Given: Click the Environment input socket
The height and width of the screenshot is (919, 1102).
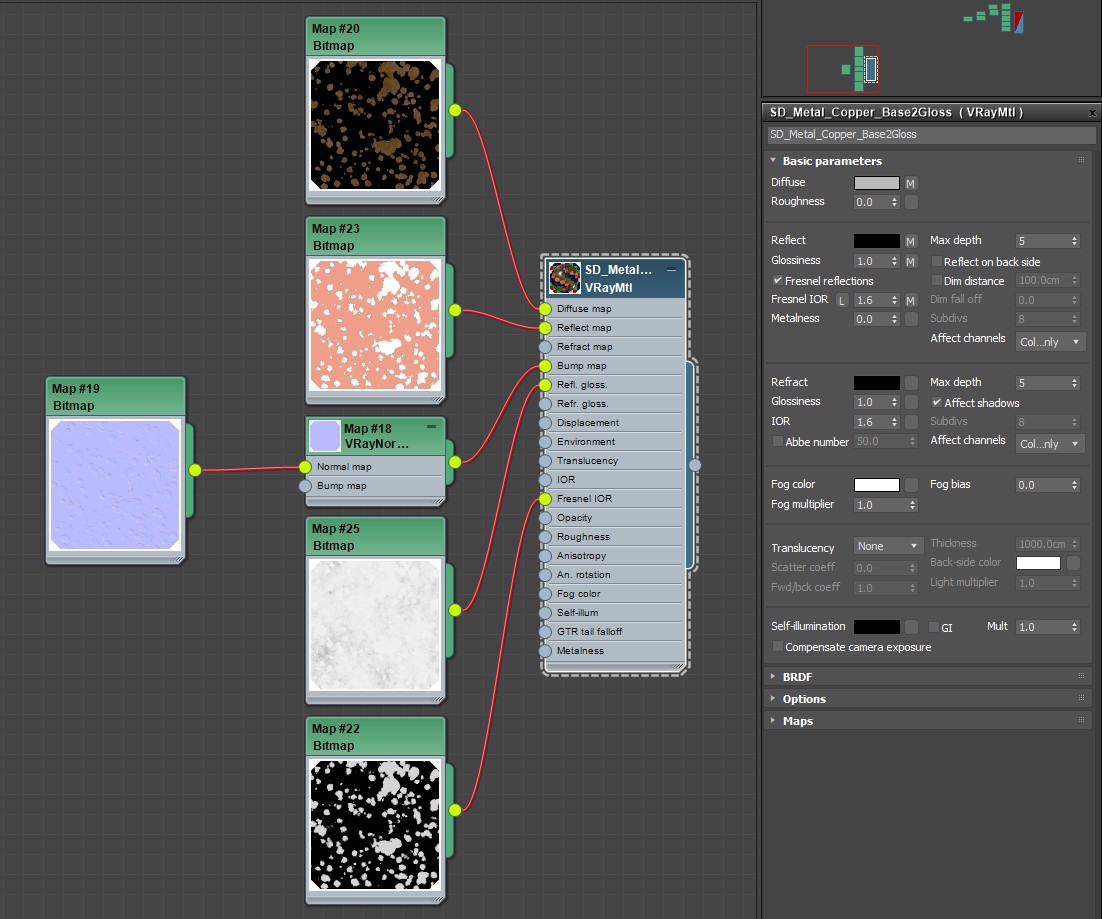Looking at the screenshot, I should pyautogui.click(x=545, y=442).
